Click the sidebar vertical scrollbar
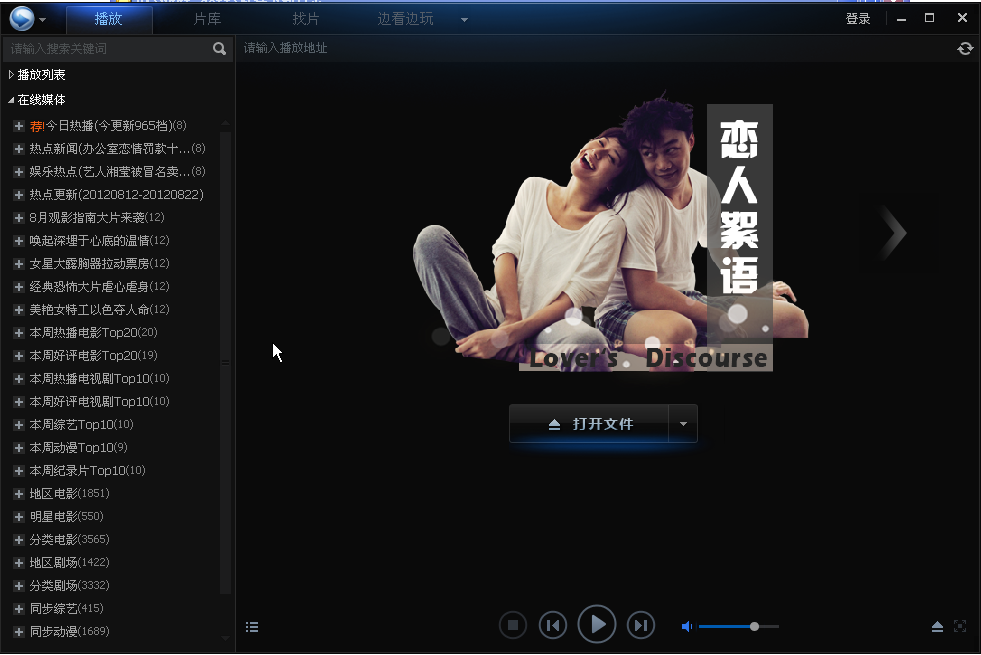Screen dimensions: 981x655 (x=225, y=363)
